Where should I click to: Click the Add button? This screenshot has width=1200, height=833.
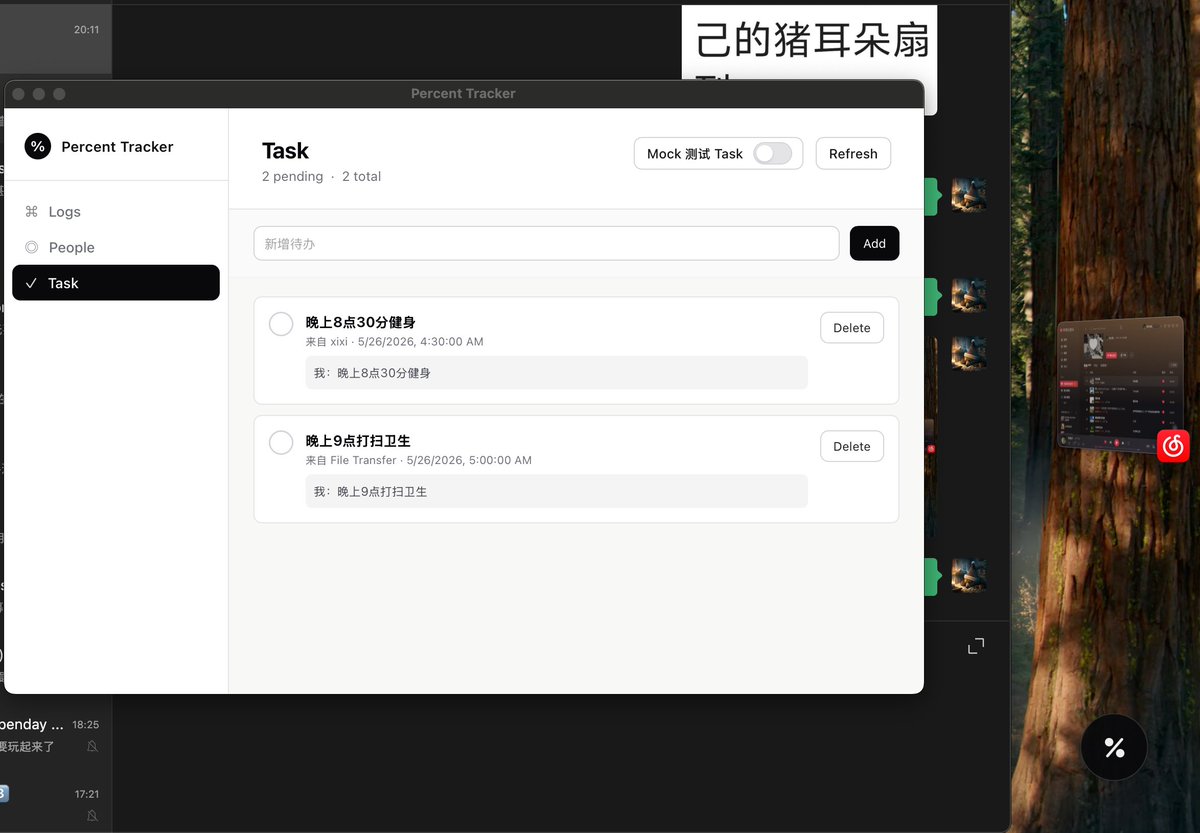pyautogui.click(x=874, y=243)
